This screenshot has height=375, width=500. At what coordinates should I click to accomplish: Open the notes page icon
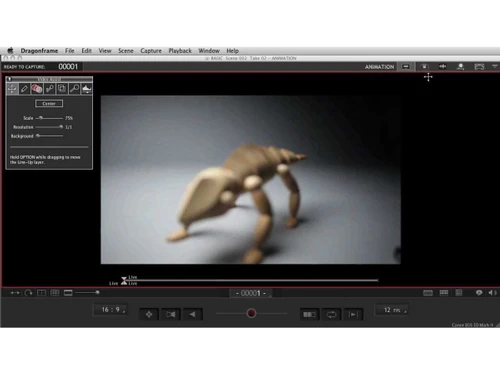[x=459, y=293]
